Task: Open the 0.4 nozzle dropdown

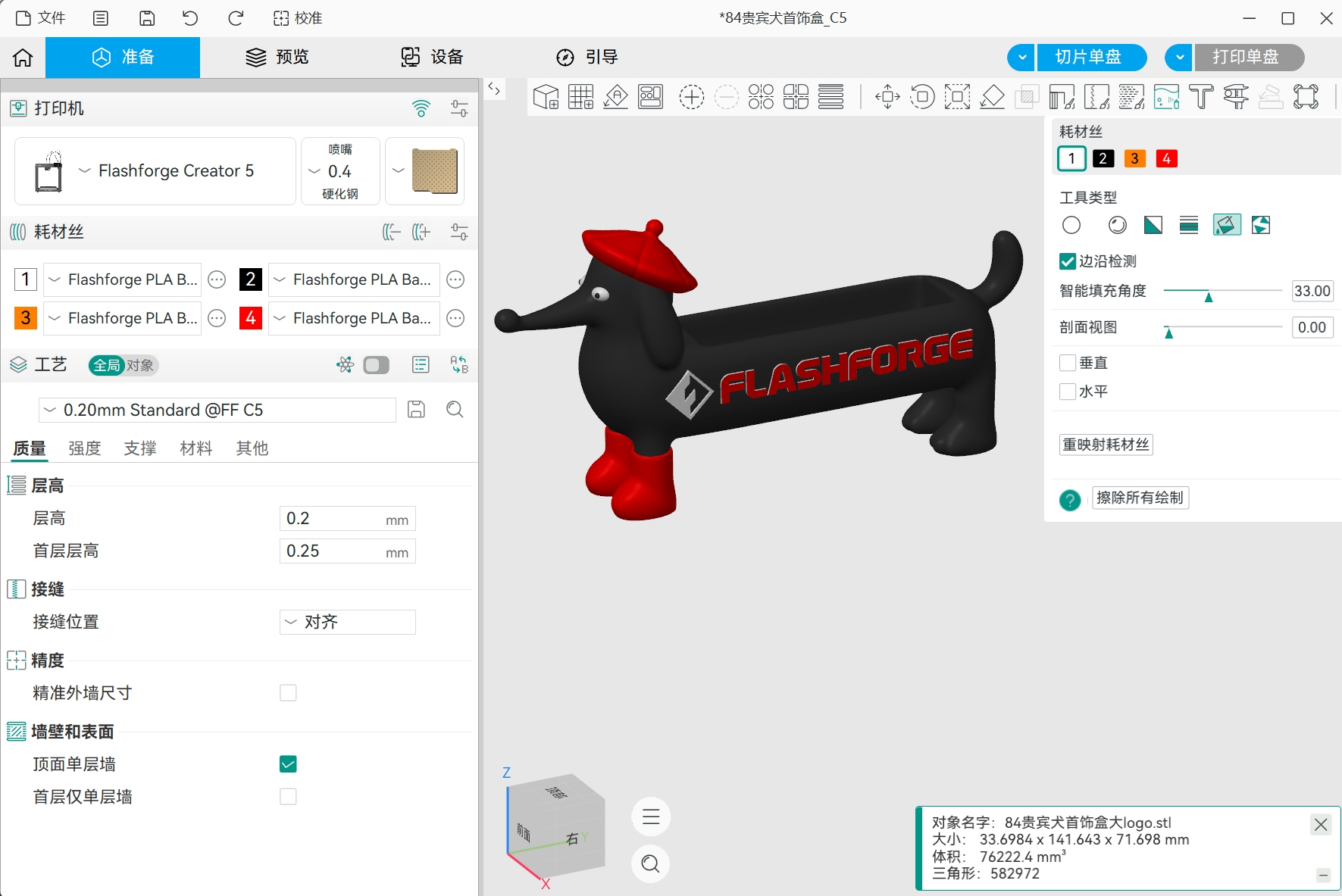Action: tap(340, 171)
